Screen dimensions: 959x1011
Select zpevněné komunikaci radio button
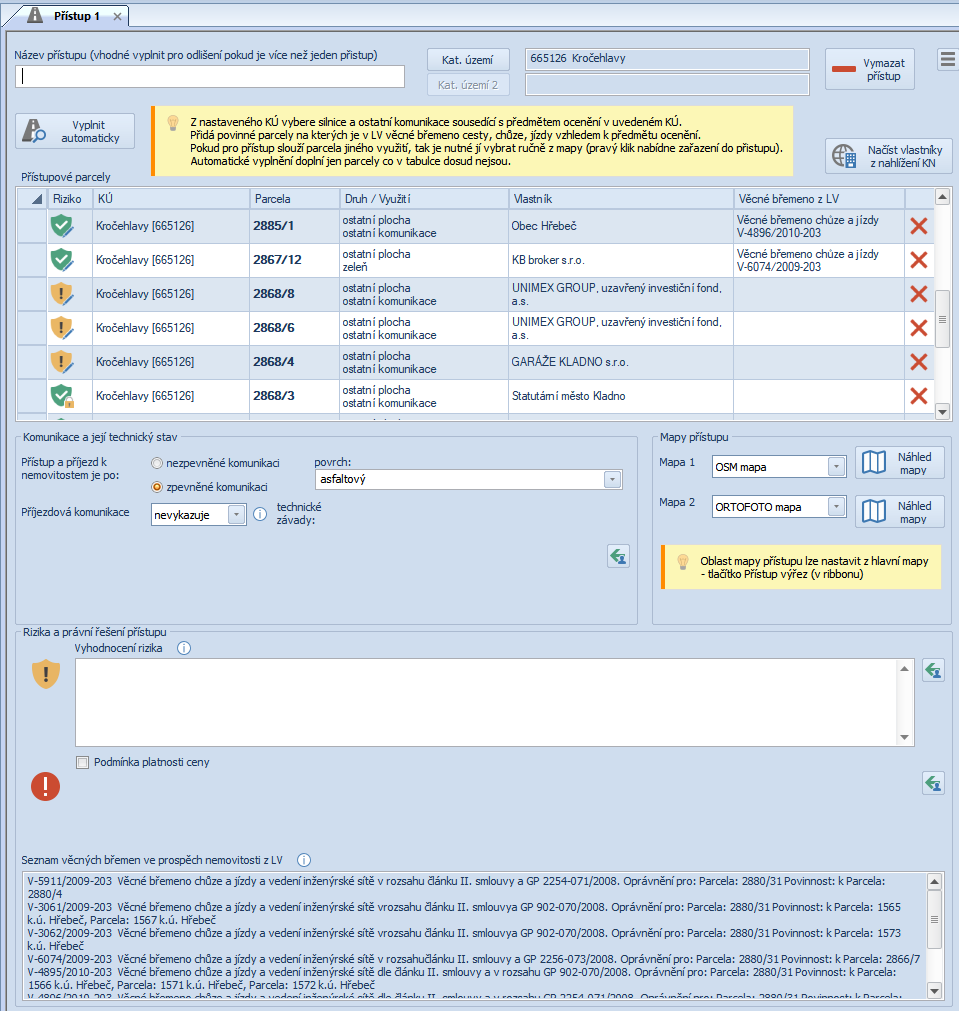157,487
